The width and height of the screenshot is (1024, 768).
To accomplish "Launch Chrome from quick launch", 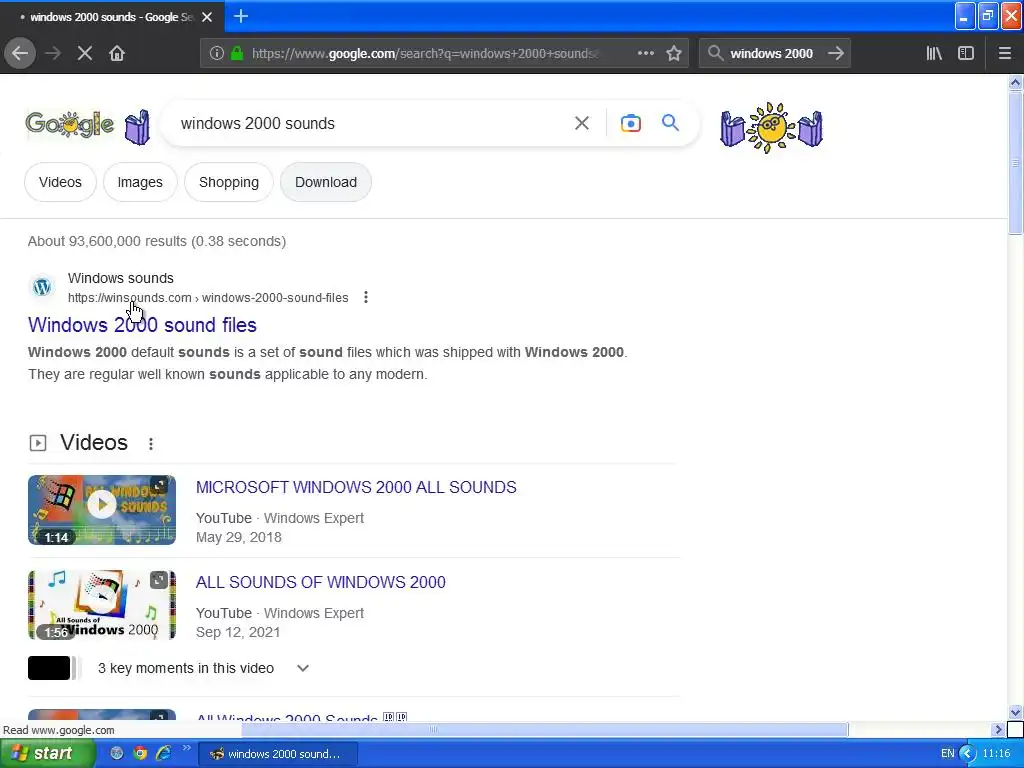I will (140, 753).
